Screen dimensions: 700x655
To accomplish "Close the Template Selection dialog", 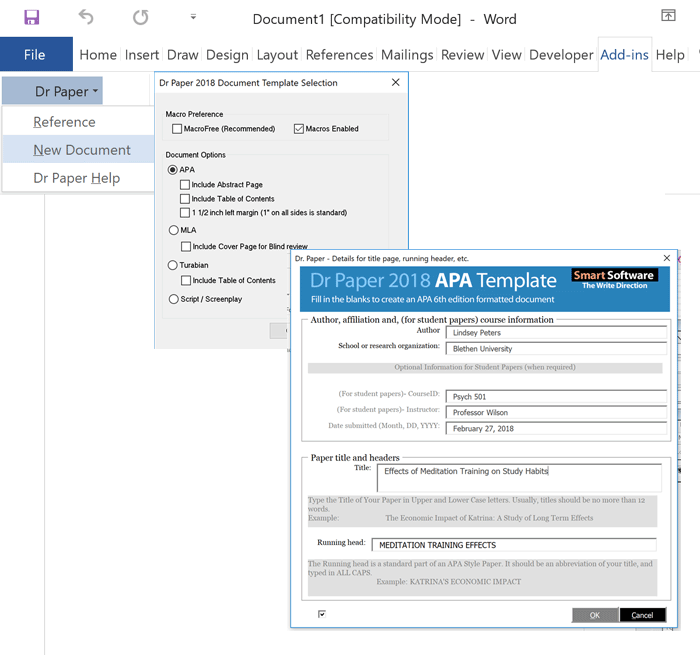I will point(395,83).
